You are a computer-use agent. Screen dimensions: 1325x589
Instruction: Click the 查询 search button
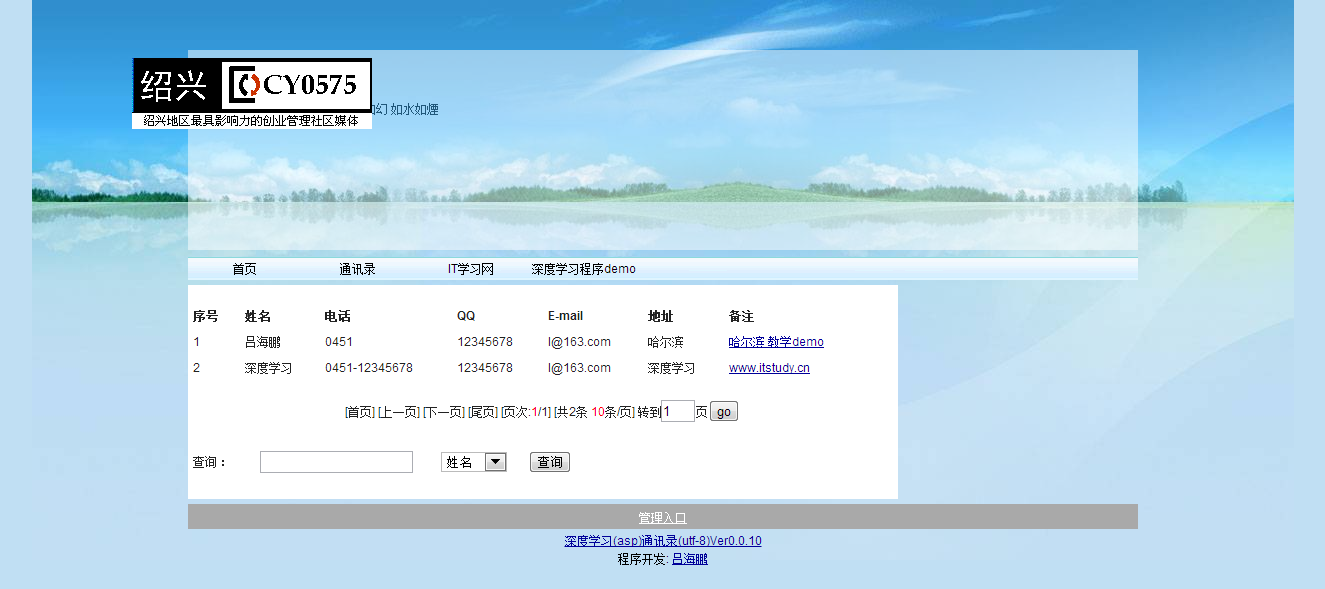pos(550,462)
